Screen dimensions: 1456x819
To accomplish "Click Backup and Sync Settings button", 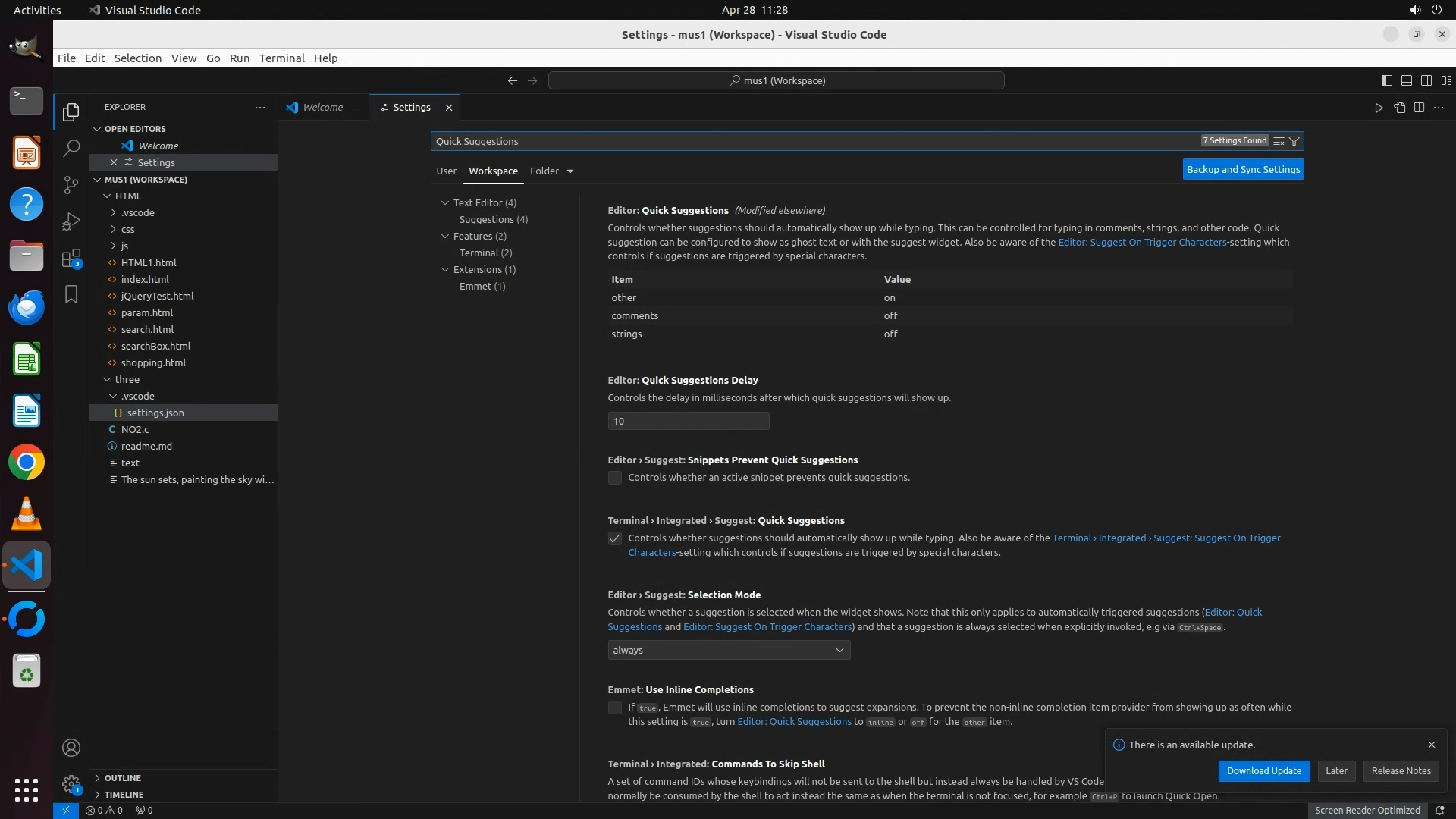I will point(1243,170).
